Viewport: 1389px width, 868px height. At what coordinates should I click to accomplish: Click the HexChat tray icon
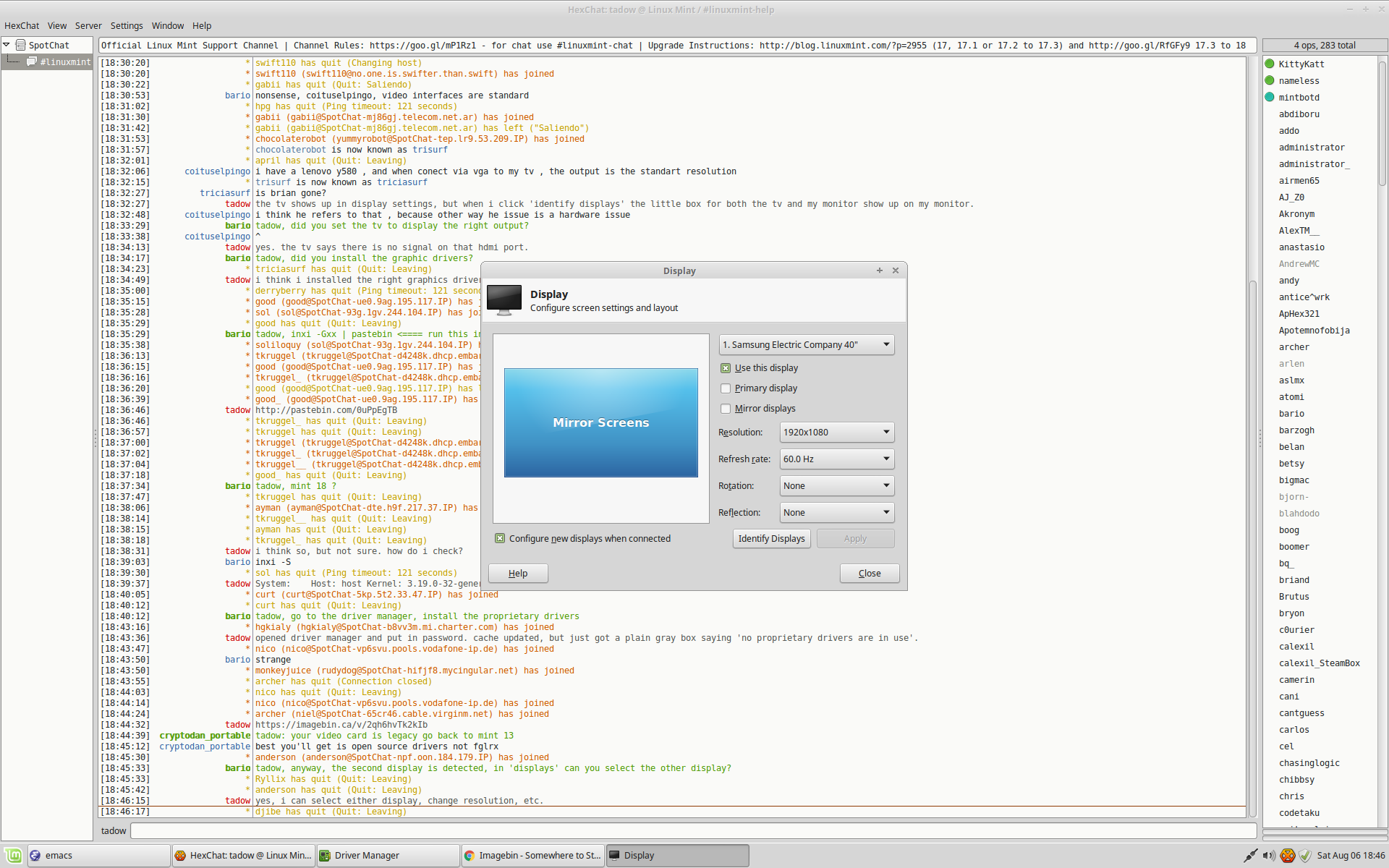click(1288, 855)
